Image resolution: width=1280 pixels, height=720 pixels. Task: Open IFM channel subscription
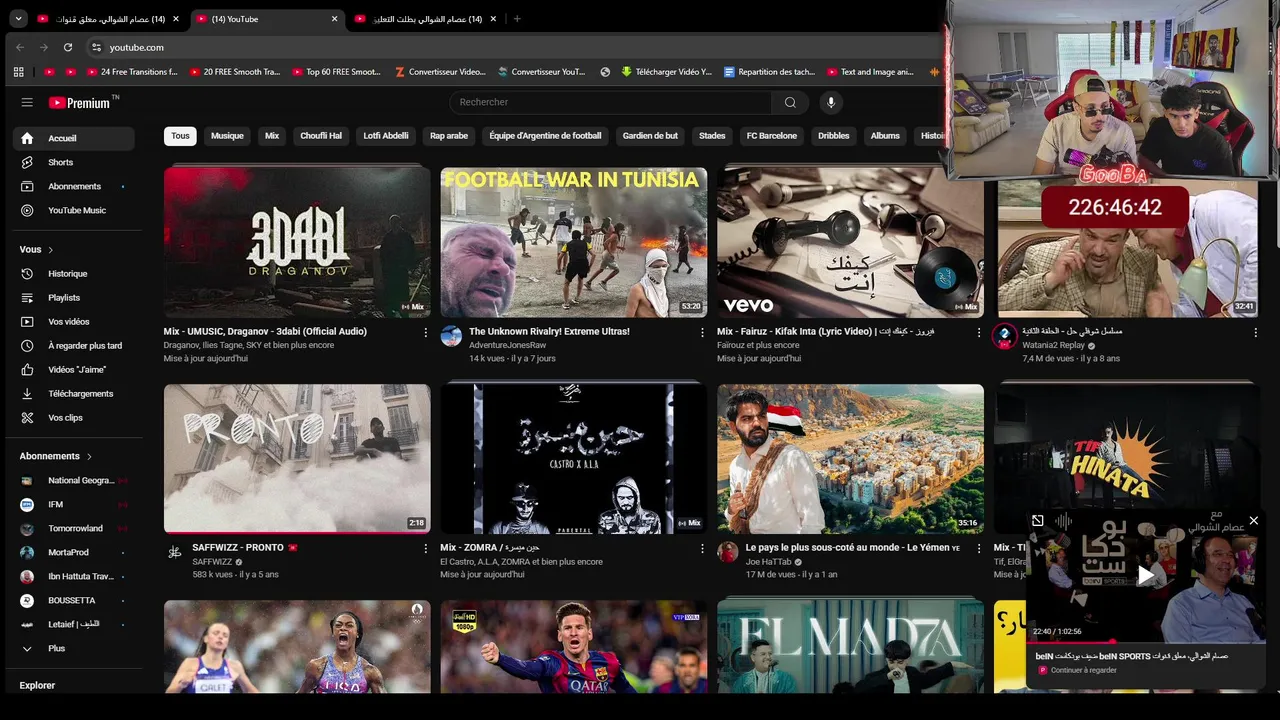pos(74,504)
